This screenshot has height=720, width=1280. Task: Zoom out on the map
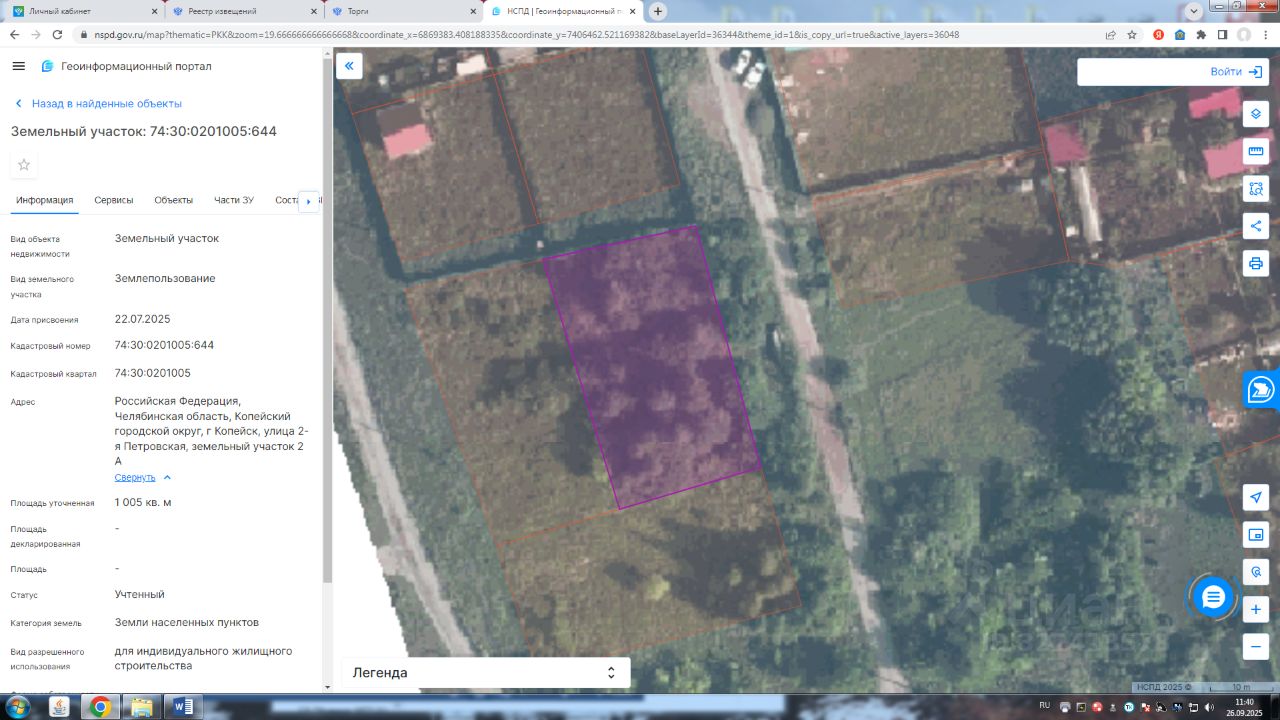click(x=1256, y=646)
